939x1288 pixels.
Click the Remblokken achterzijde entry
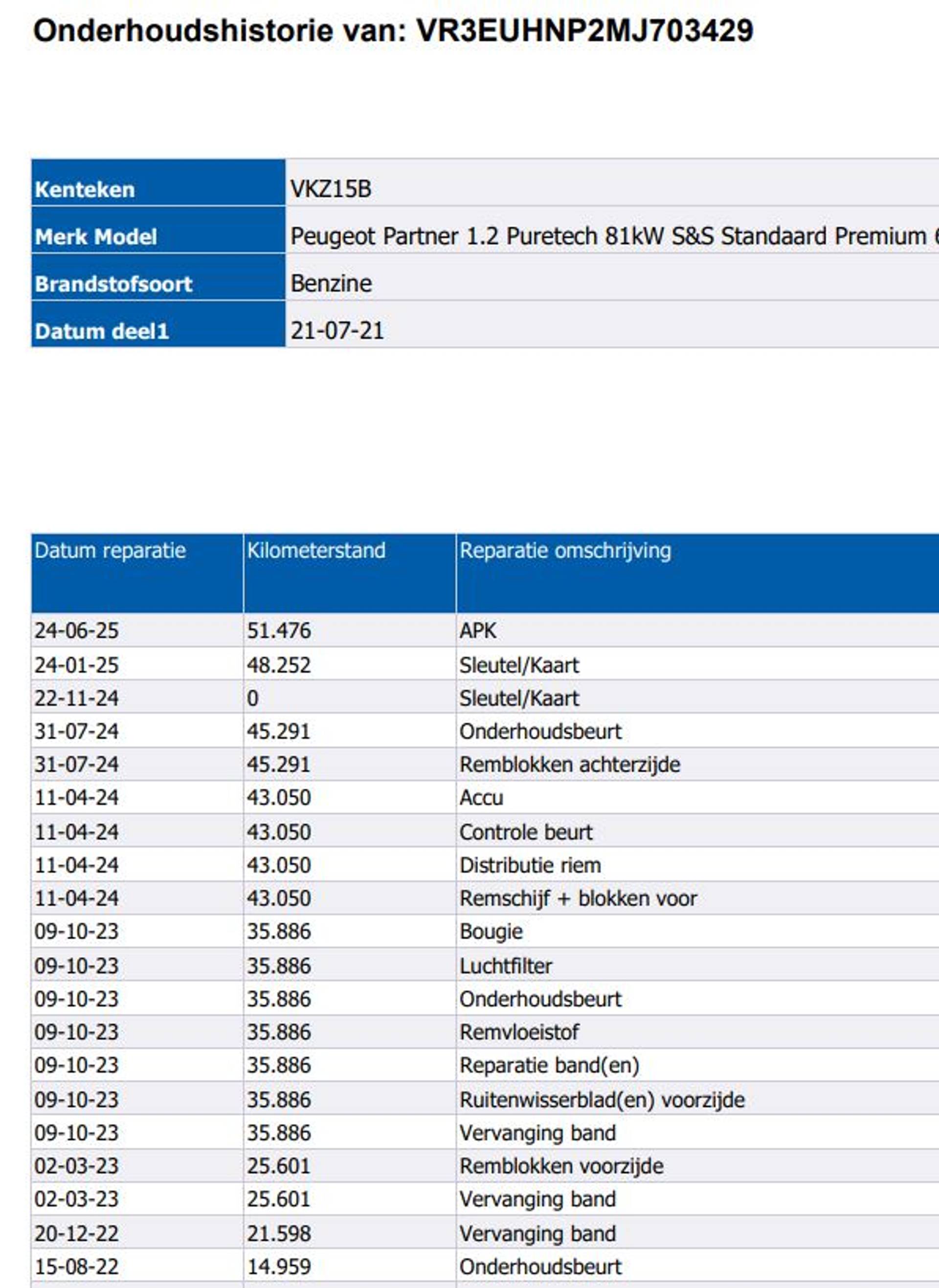coord(570,764)
